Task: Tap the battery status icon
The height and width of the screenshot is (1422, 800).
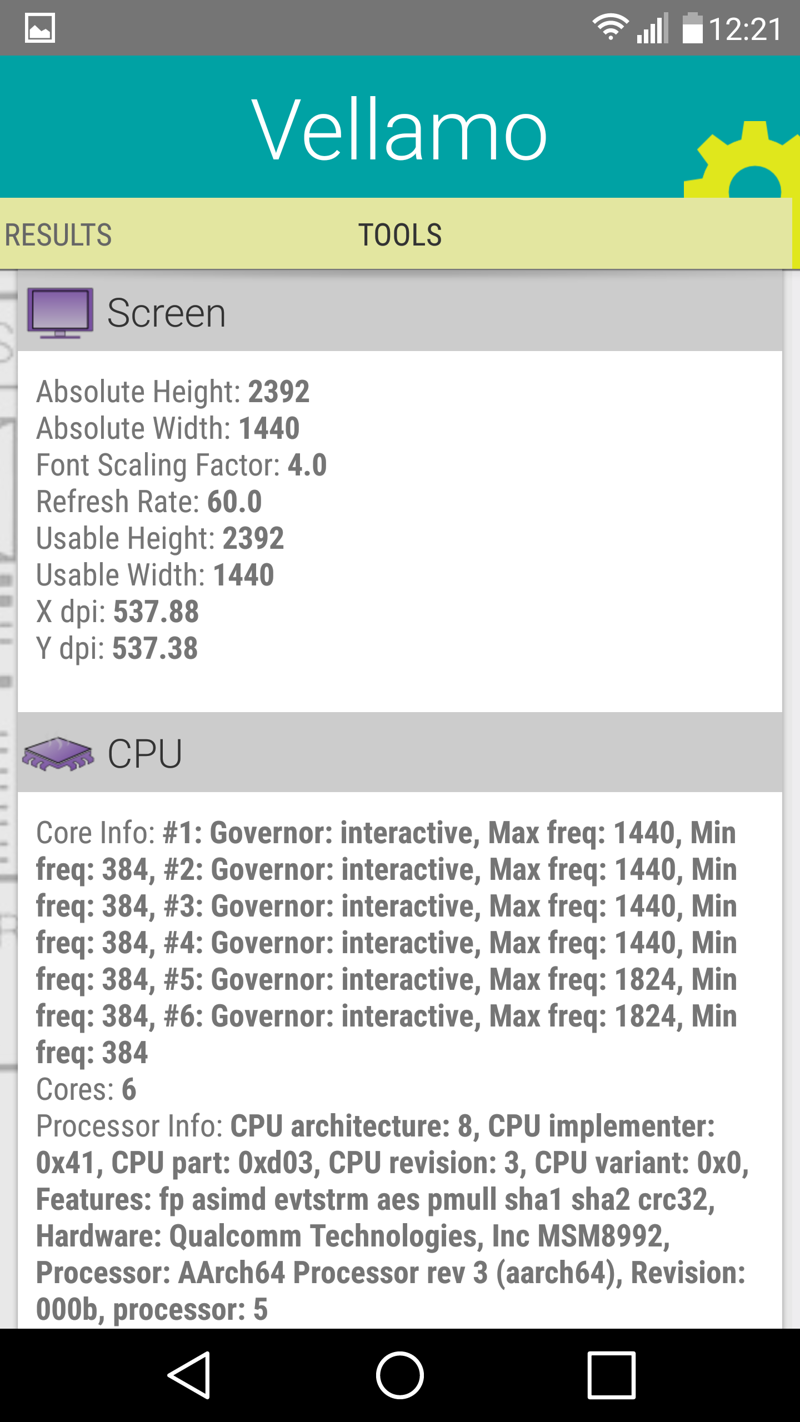Action: tap(692, 28)
